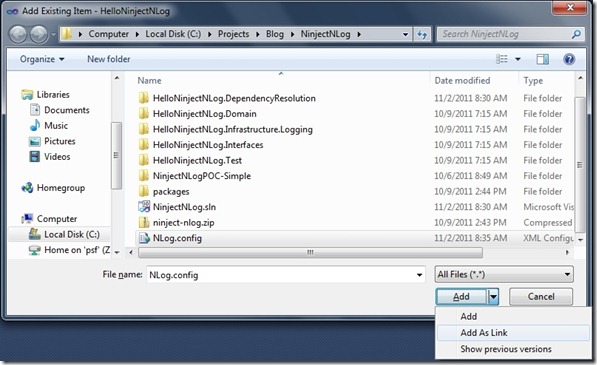Click the New folder button
This screenshot has width=597, height=365.
pyautogui.click(x=109, y=59)
